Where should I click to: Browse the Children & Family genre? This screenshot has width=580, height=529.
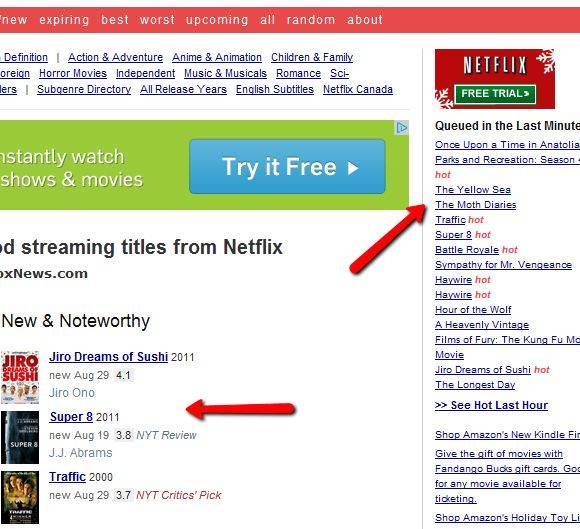click(312, 57)
